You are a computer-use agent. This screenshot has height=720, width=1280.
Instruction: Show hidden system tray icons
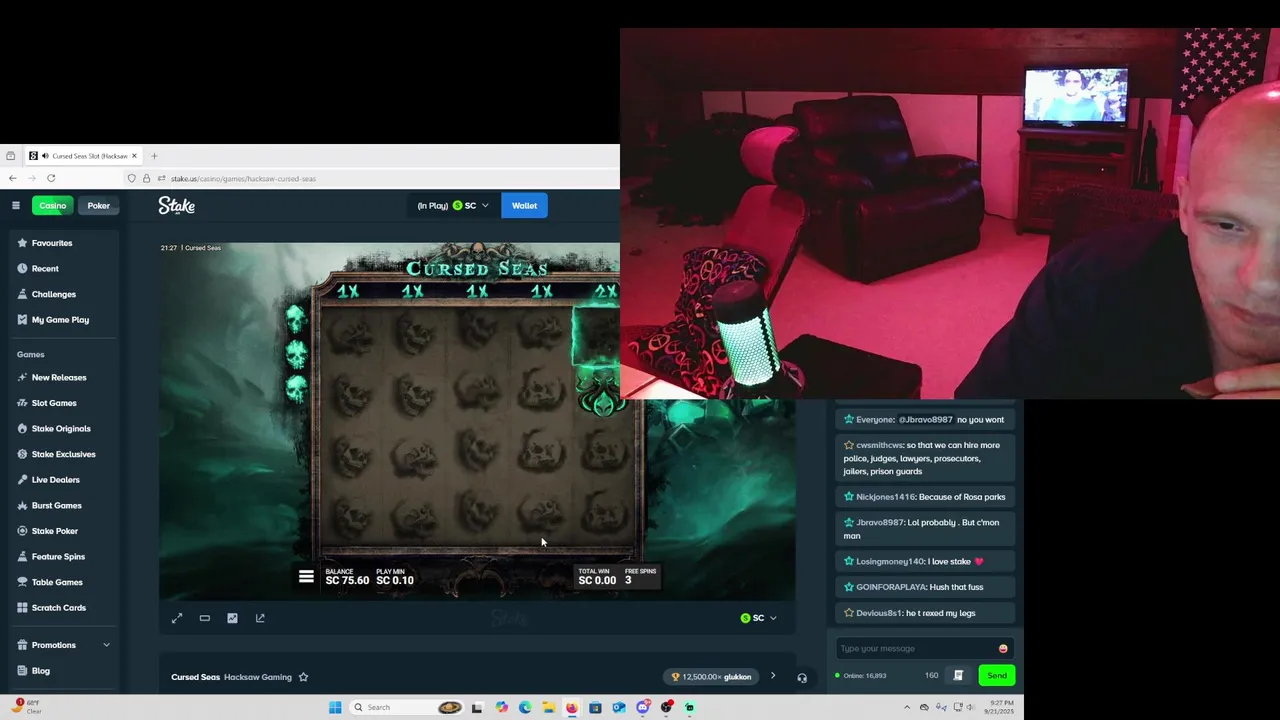(907, 707)
